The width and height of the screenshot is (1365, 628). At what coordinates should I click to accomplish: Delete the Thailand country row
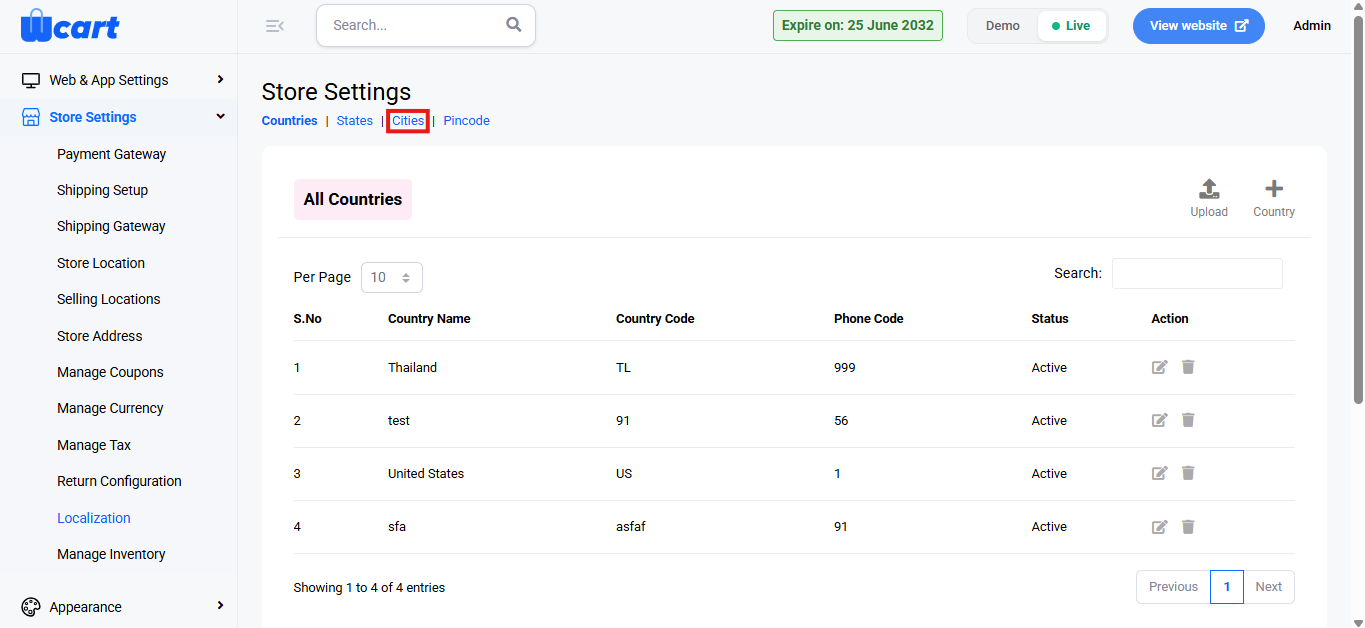[1188, 367]
